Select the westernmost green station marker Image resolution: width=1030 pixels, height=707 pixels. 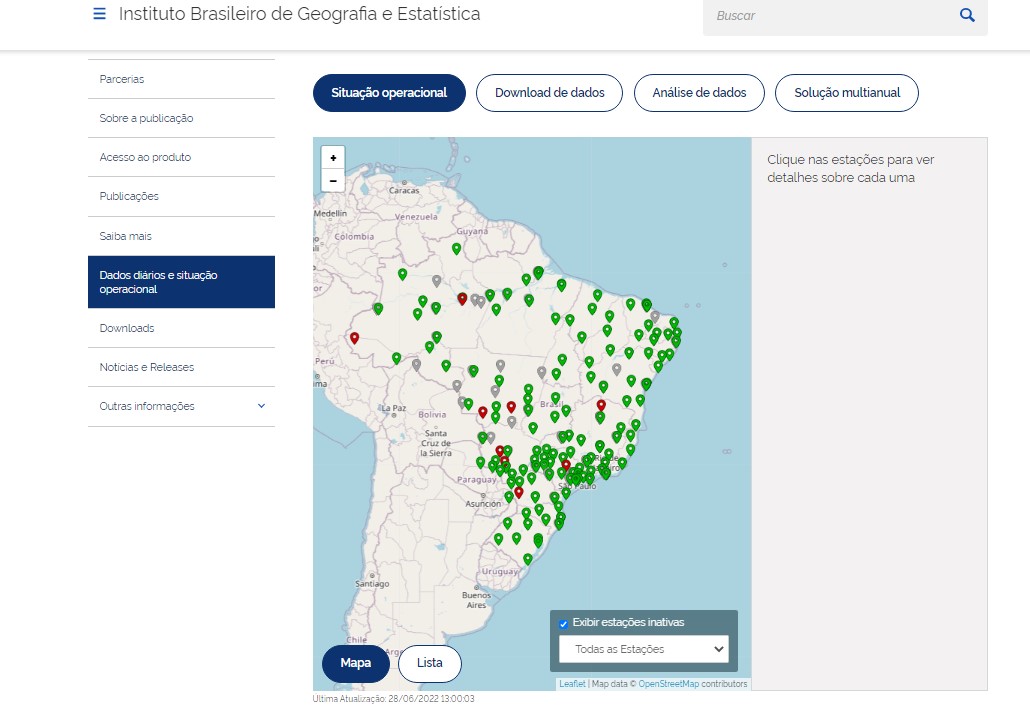point(378,308)
